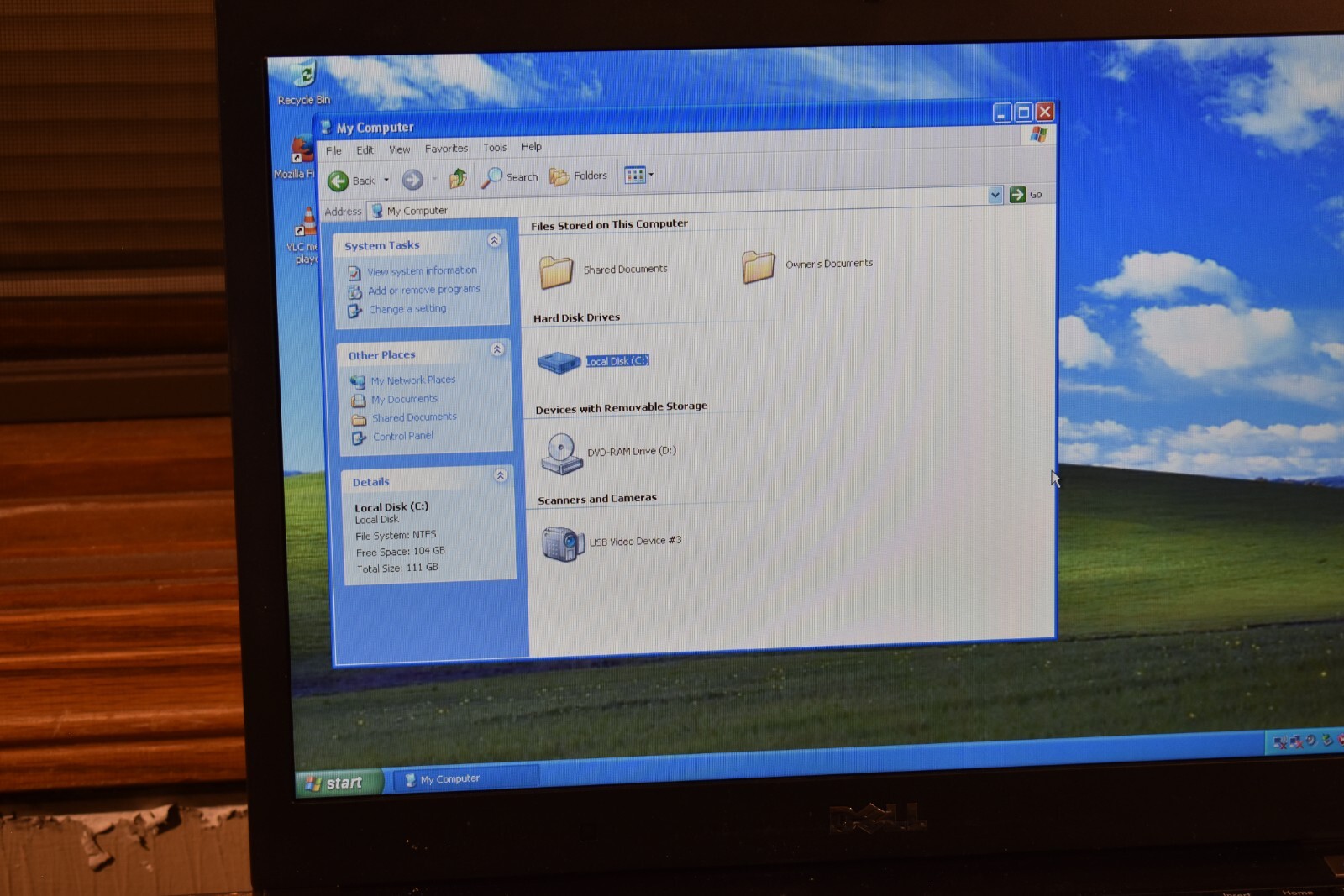This screenshot has height=896, width=1344.
Task: Select the USB Video Device #3 camera icon
Action: [x=562, y=544]
